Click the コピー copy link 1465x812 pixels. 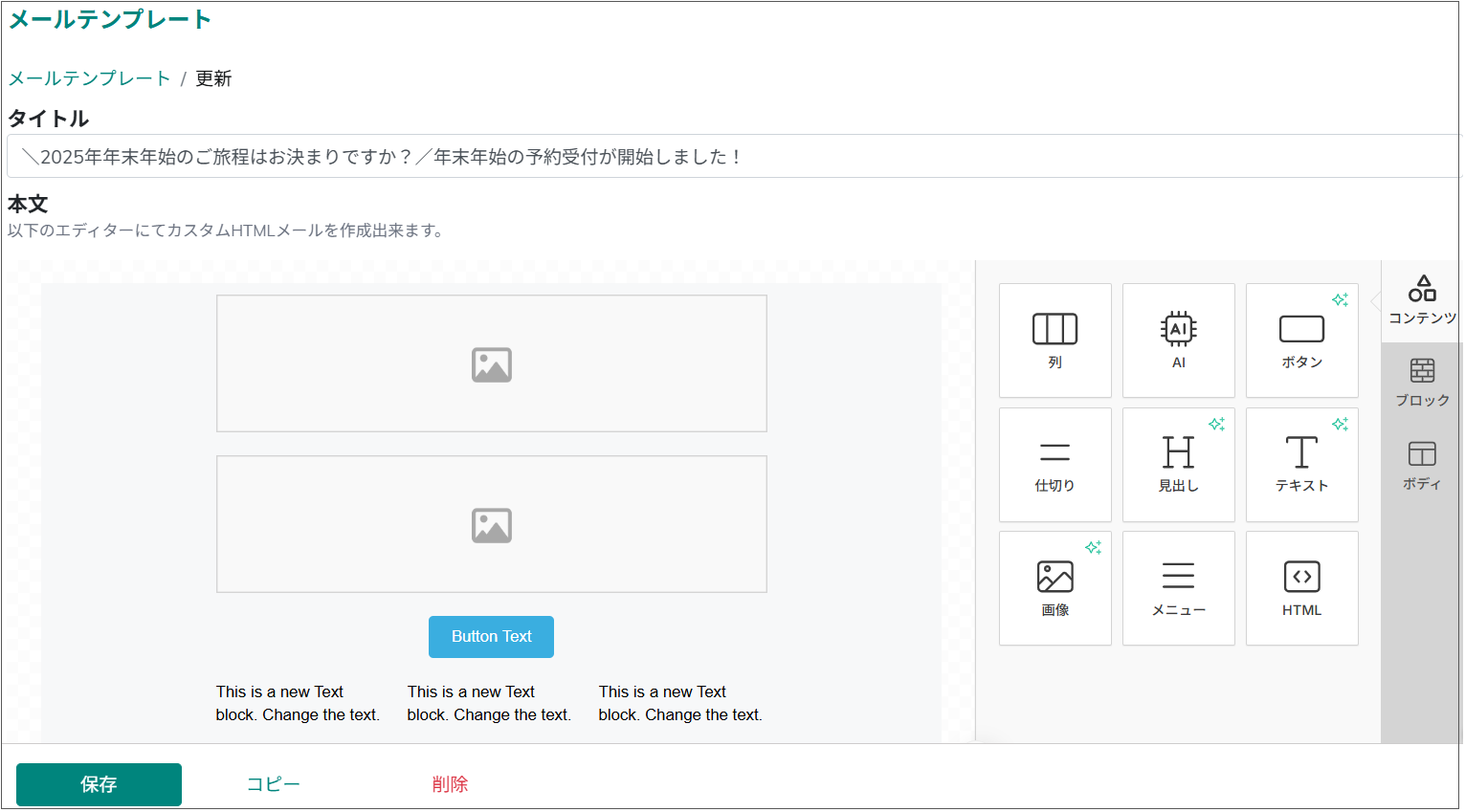coord(274,784)
